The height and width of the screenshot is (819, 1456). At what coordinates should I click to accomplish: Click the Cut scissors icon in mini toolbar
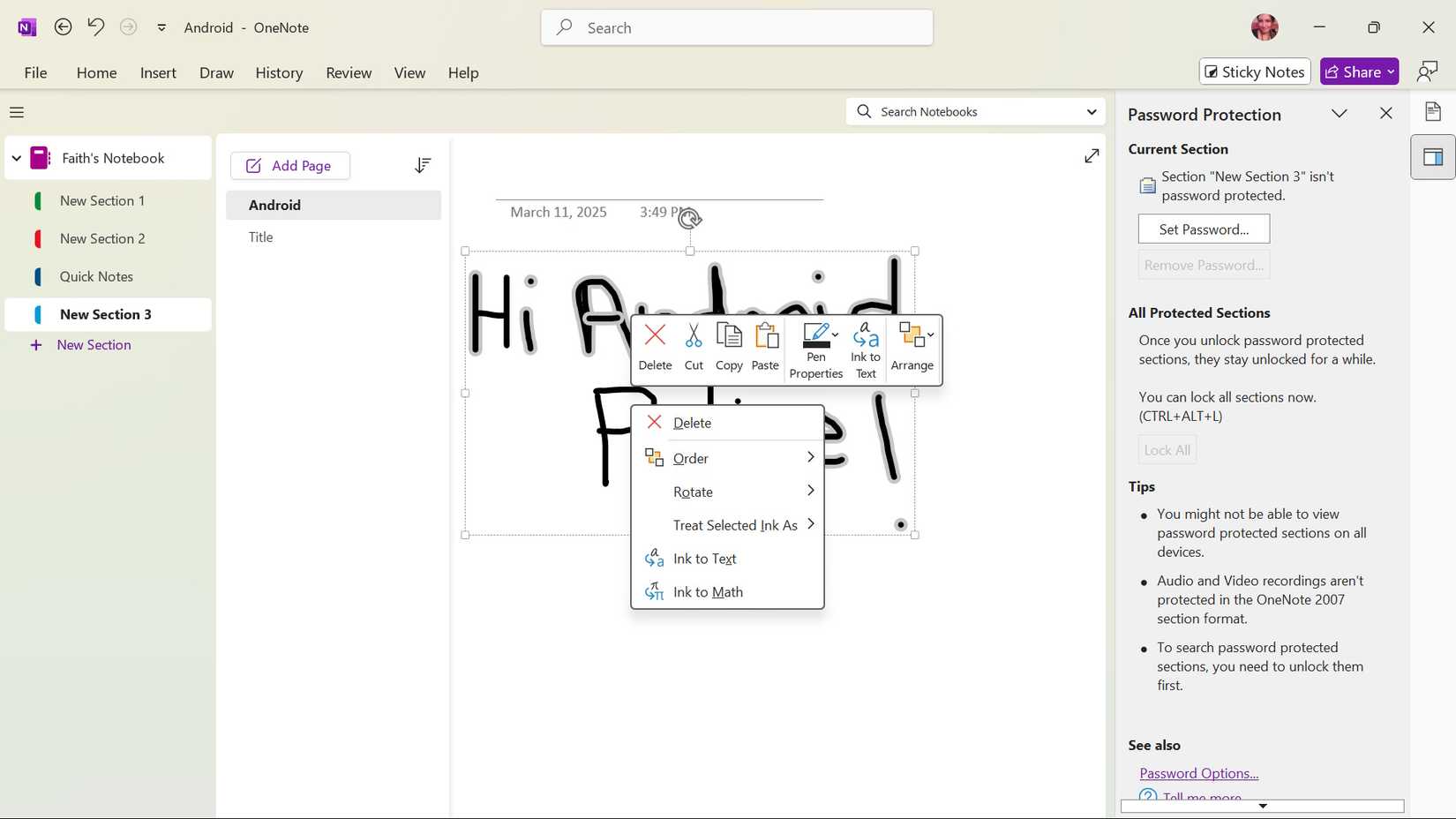coord(694,337)
